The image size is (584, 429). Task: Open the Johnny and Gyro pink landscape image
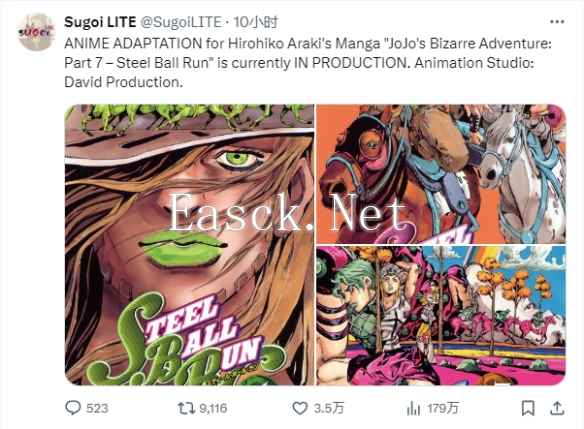(x=441, y=315)
